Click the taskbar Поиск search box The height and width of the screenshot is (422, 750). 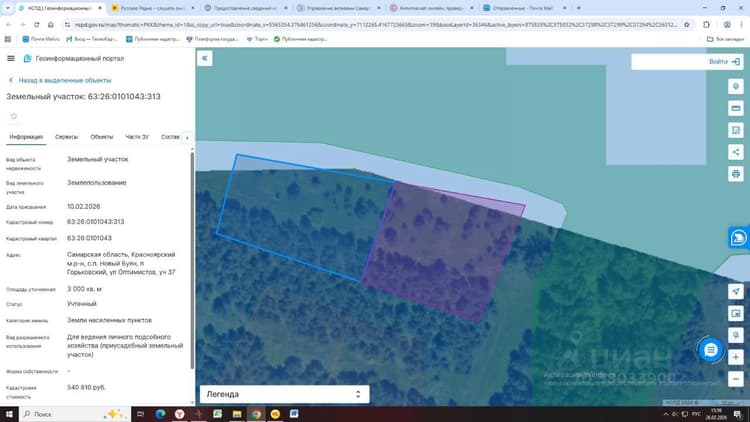(74, 414)
